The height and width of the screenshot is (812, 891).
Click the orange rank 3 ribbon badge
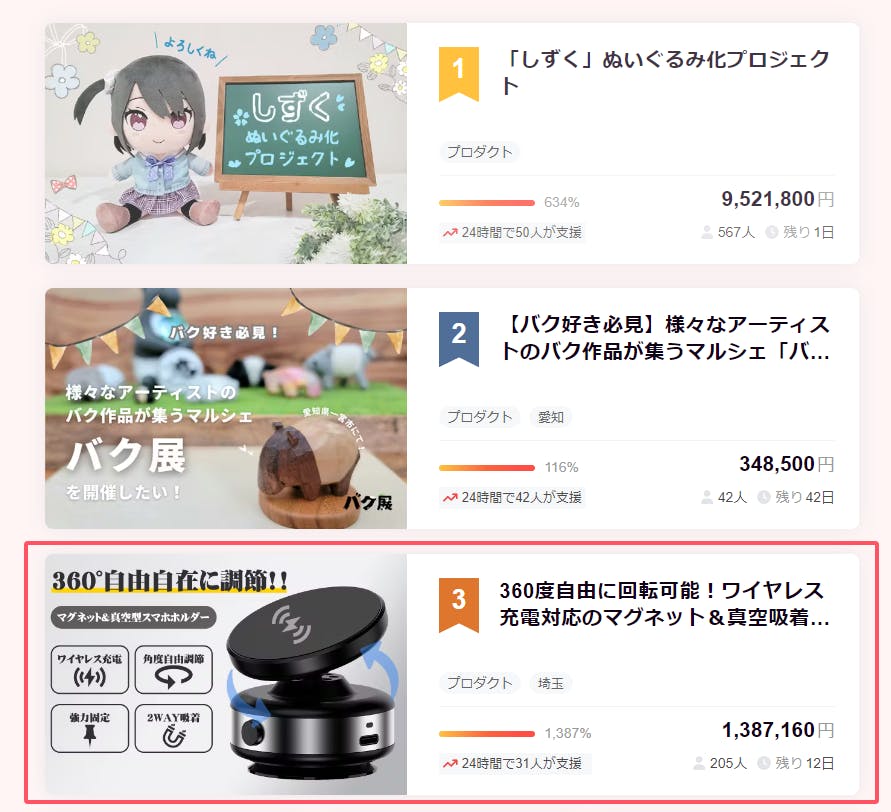[x=459, y=605]
